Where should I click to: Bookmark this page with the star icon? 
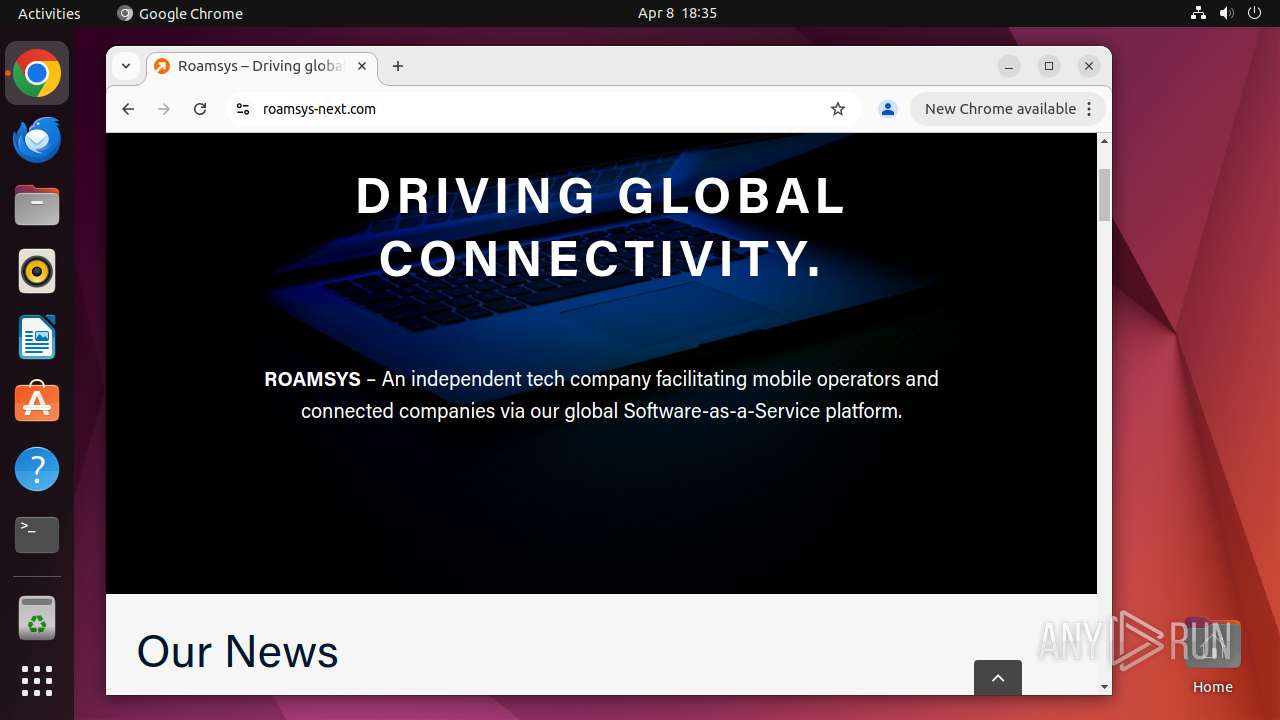[838, 109]
